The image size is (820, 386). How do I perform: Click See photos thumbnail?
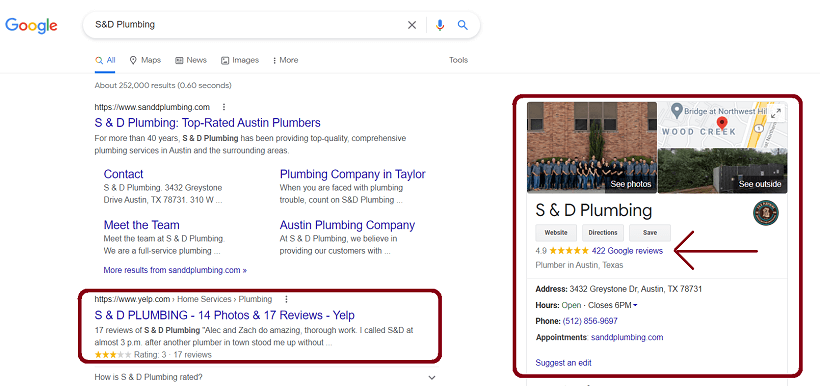click(x=591, y=147)
